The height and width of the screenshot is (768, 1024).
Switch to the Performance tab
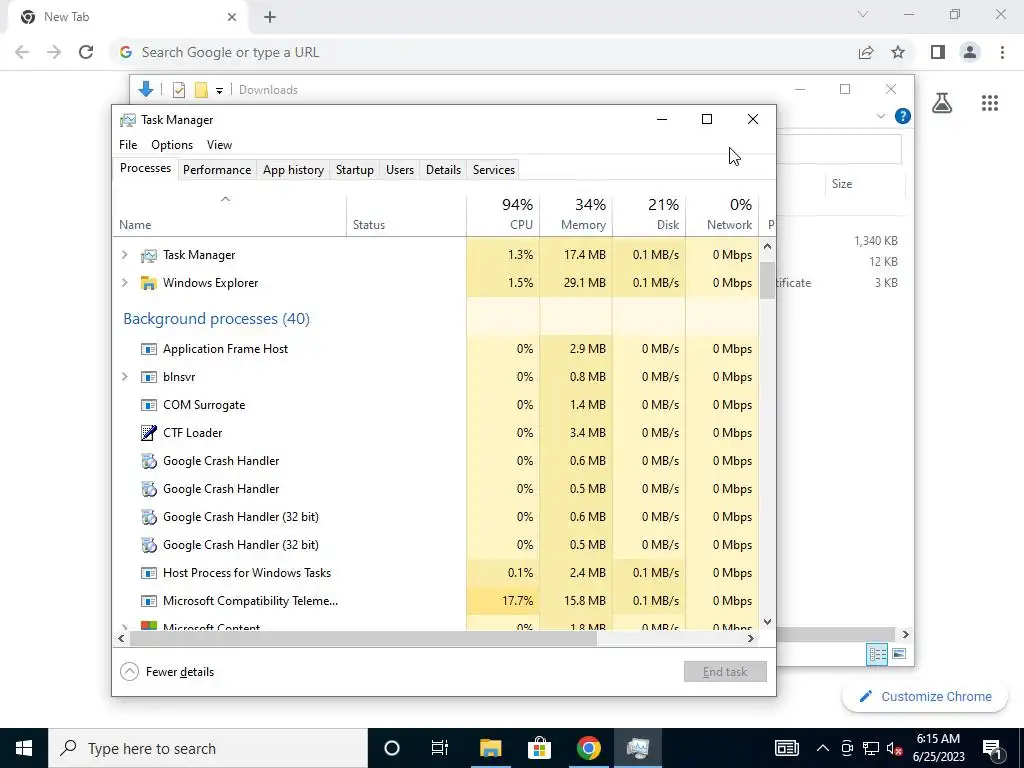tap(217, 170)
